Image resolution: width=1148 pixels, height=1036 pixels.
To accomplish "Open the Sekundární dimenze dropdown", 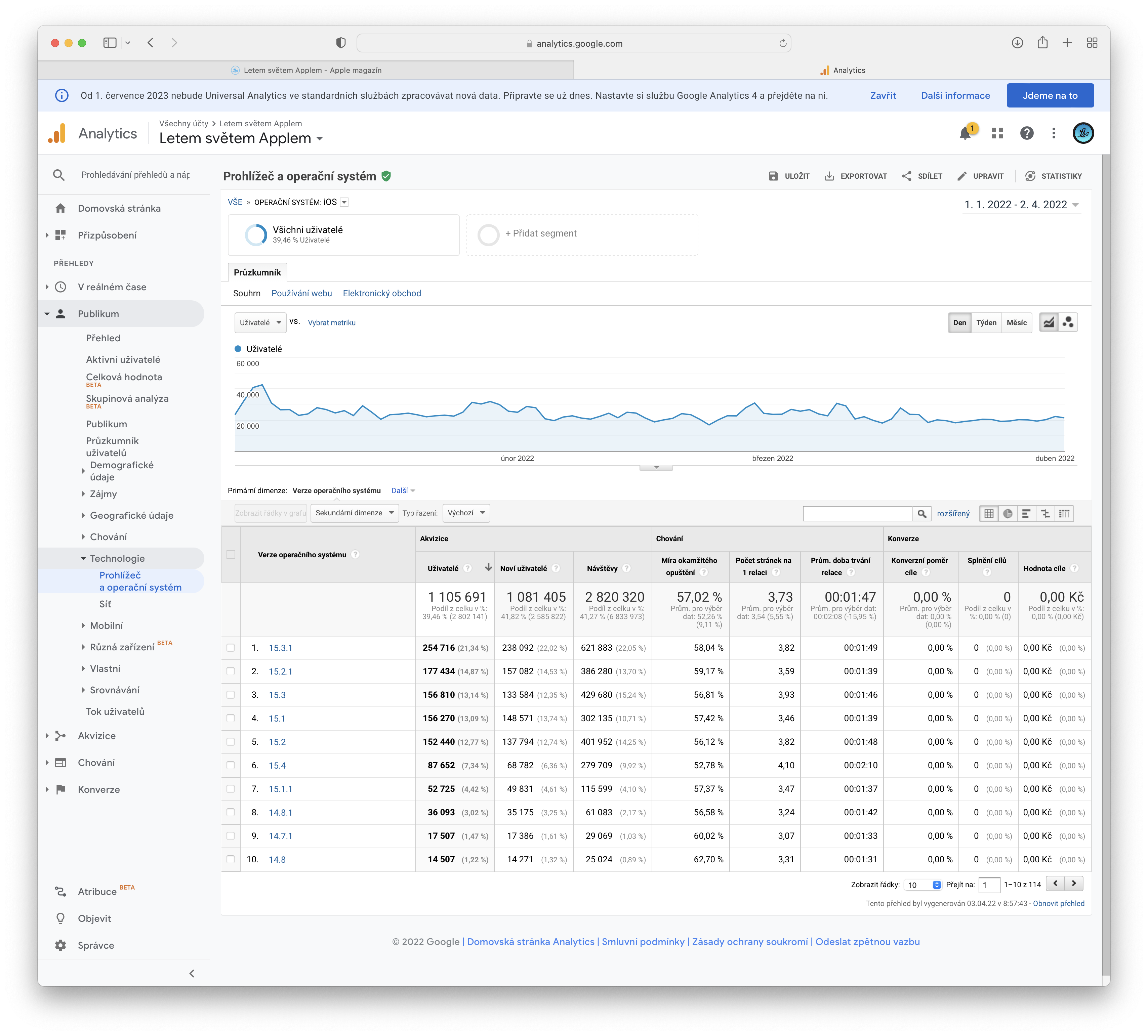I will pyautogui.click(x=354, y=513).
